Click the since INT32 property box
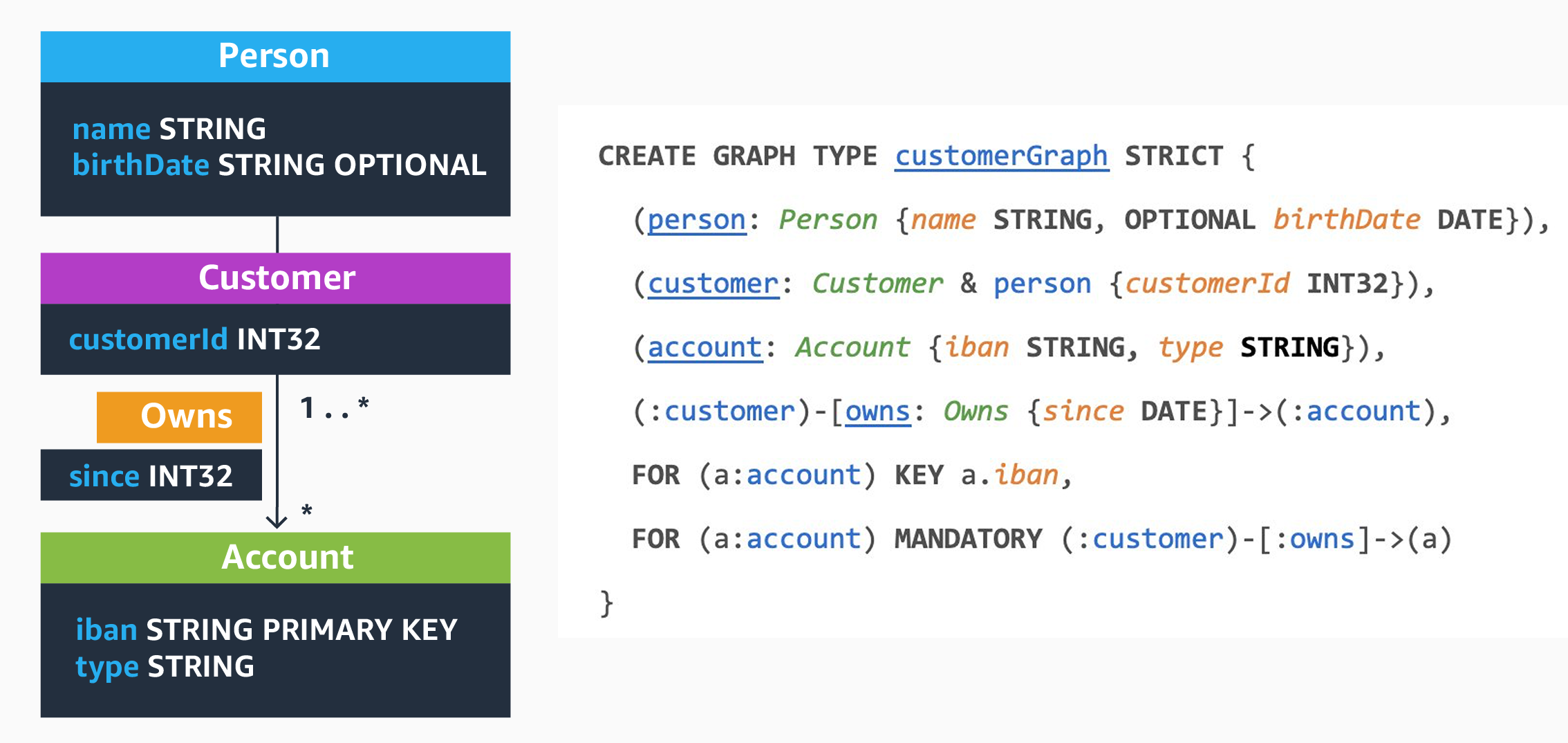Image resolution: width=1568 pixels, height=743 pixels. point(151,476)
